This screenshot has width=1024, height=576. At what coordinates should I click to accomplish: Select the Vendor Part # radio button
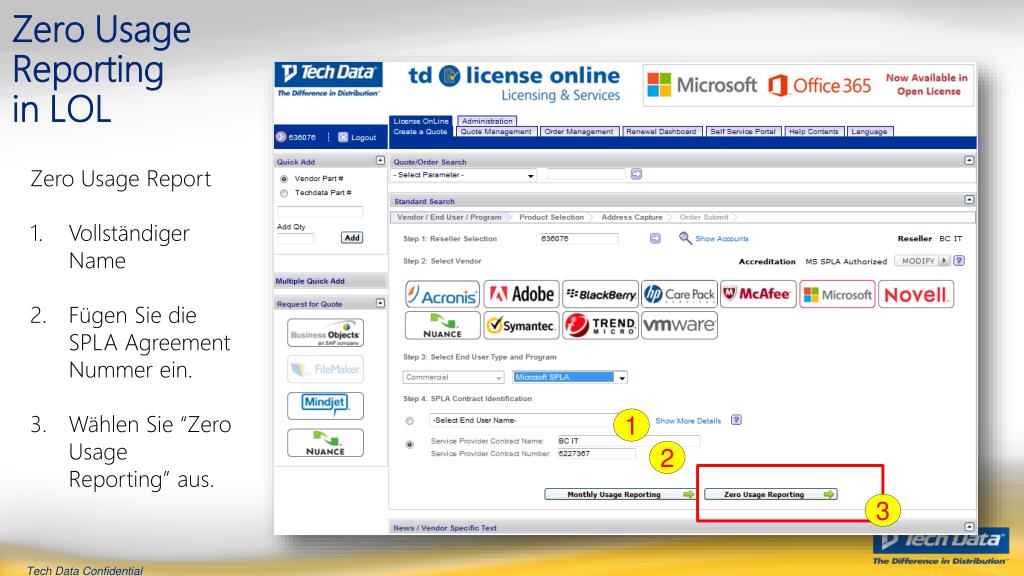pos(283,179)
